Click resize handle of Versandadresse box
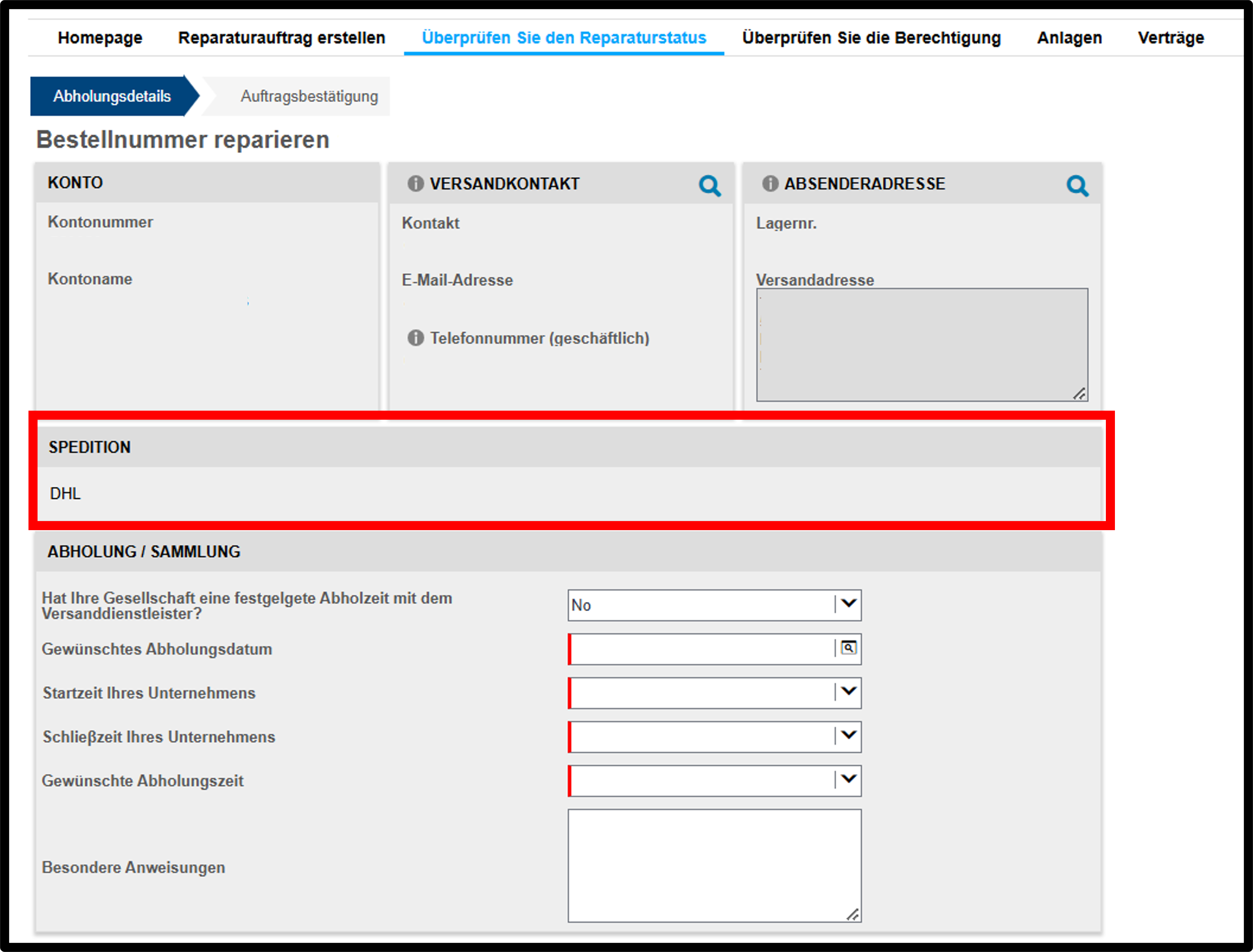This screenshot has height=952, width=1253. pos(1080,394)
